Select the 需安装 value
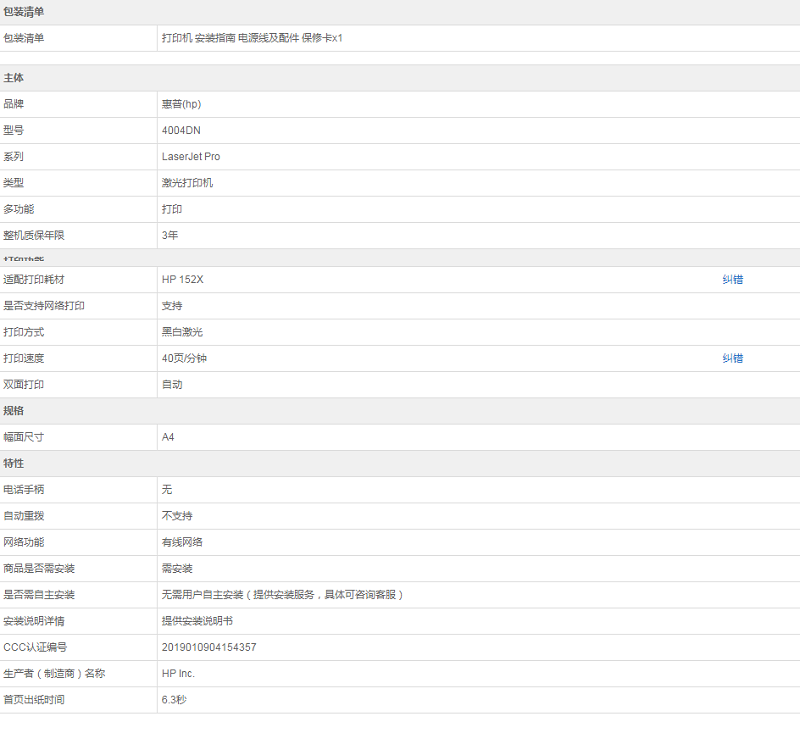Image resolution: width=800 pixels, height=741 pixels. [x=177, y=569]
